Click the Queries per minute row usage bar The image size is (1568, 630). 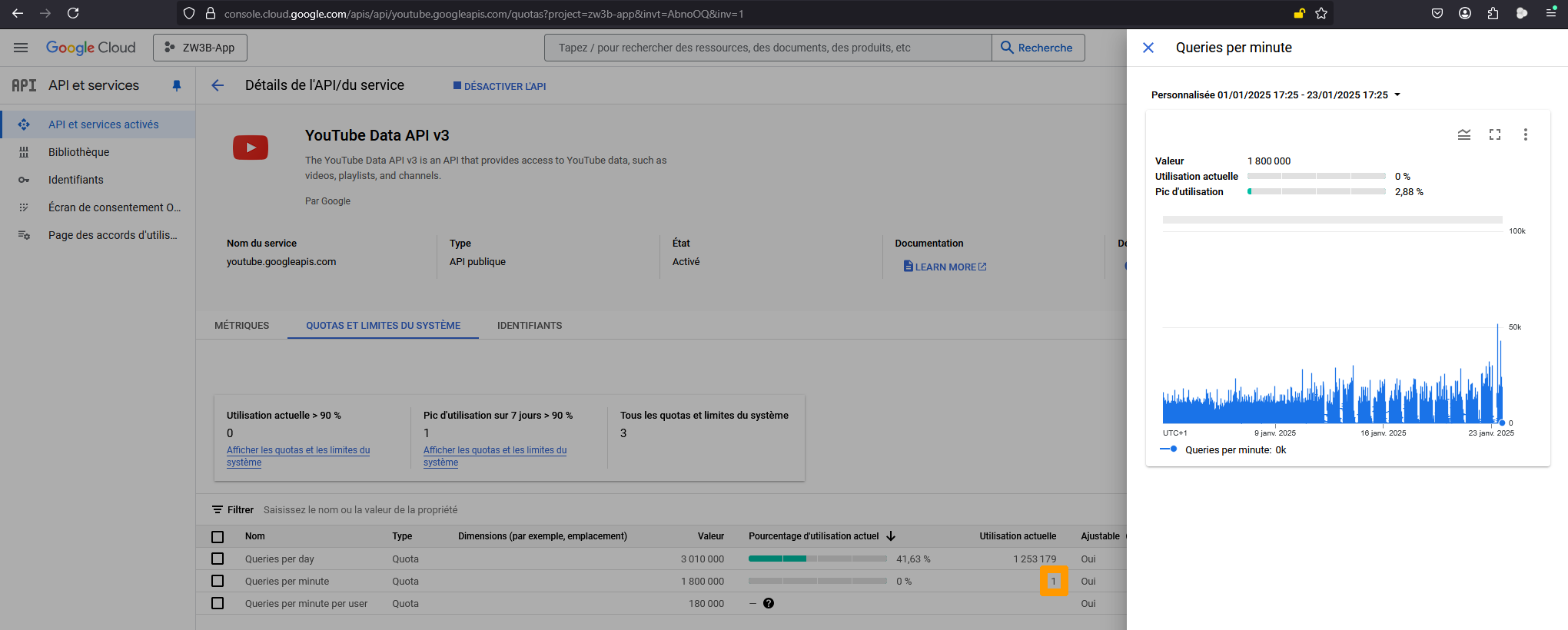point(818,581)
